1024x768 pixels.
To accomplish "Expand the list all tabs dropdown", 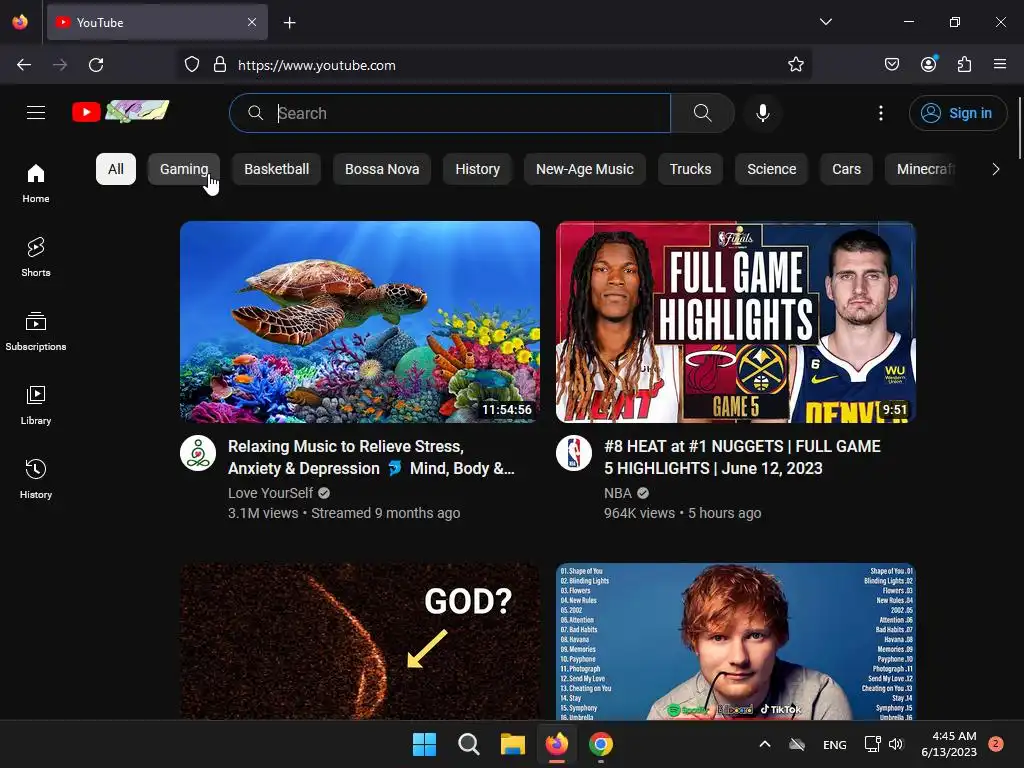I will coord(825,22).
